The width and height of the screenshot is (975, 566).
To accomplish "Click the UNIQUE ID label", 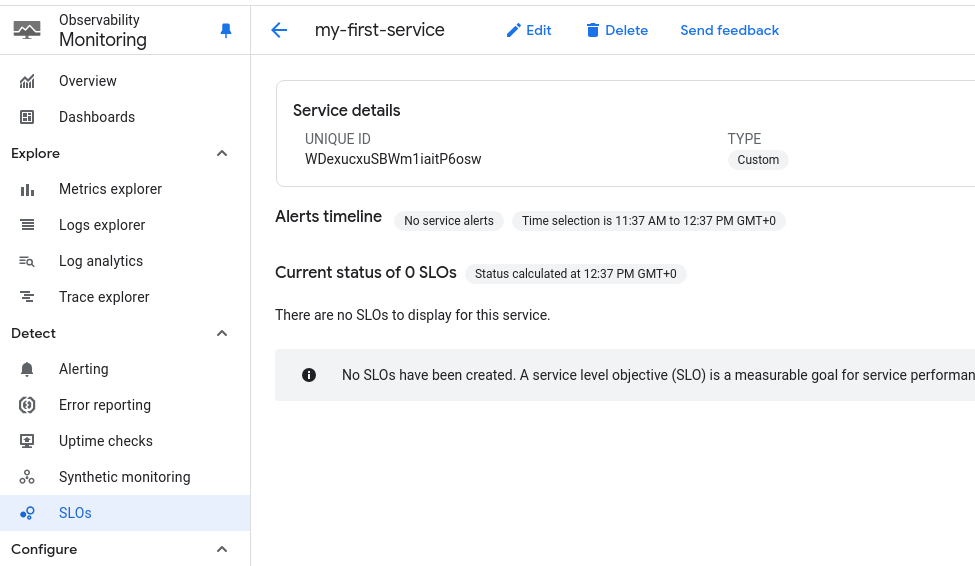I will pyautogui.click(x=338, y=139).
